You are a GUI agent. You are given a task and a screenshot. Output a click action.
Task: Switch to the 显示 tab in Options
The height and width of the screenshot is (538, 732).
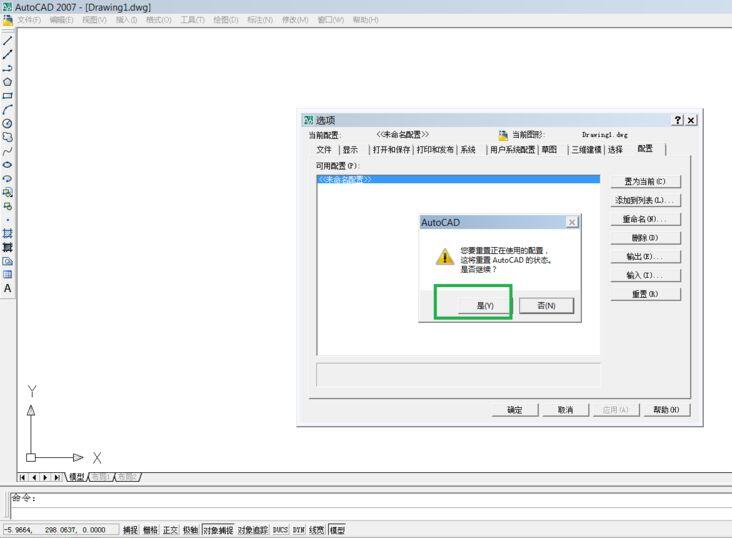tap(350, 149)
